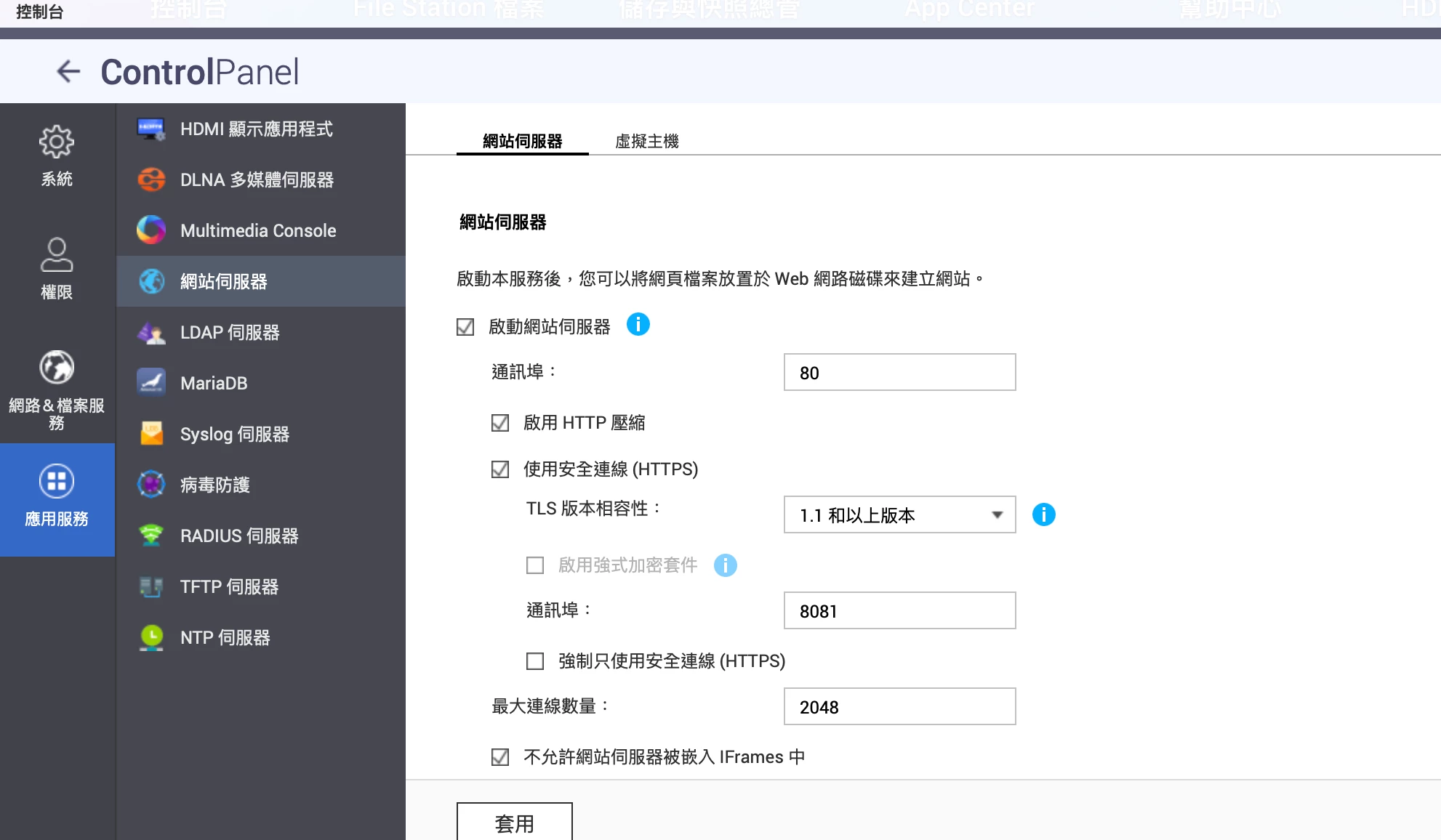Enable 強制只使用安全連線 (HTTPS) checkbox
The height and width of the screenshot is (840, 1441).
535,661
